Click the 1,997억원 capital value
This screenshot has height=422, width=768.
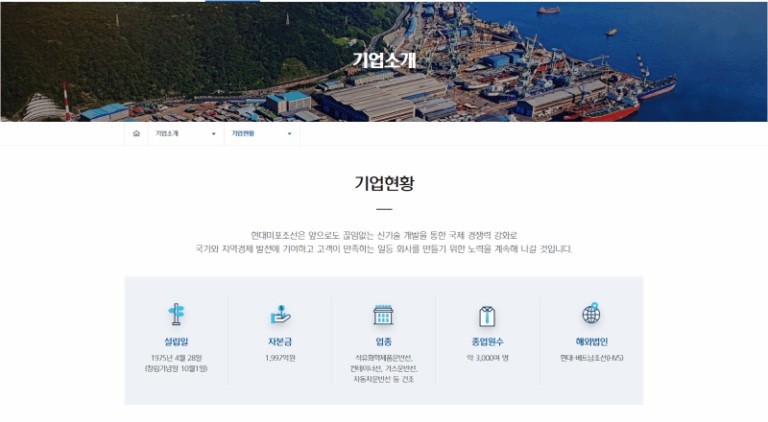[x=280, y=358]
